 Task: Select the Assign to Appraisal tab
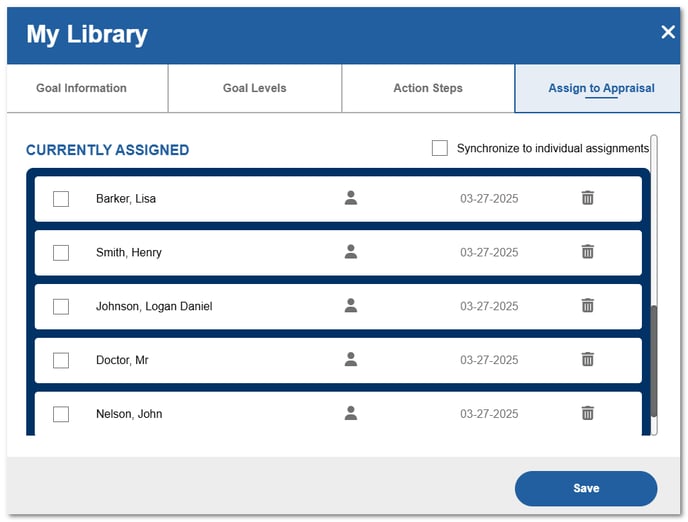click(598, 88)
